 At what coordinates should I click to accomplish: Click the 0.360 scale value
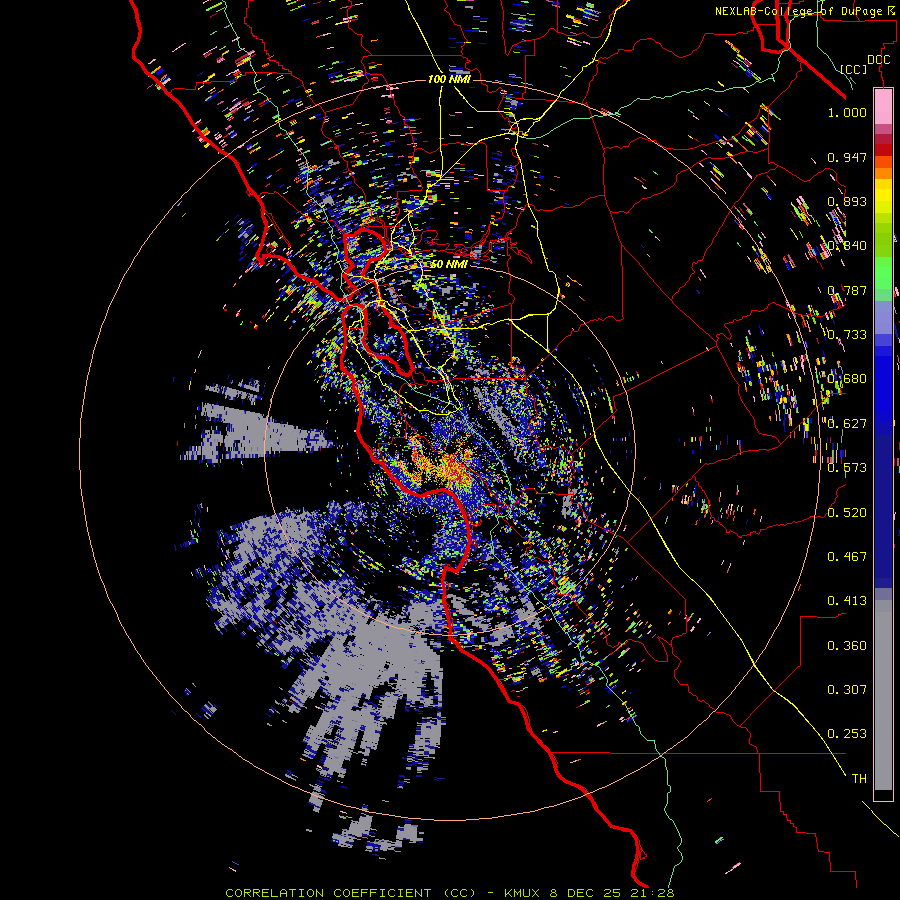pos(847,646)
